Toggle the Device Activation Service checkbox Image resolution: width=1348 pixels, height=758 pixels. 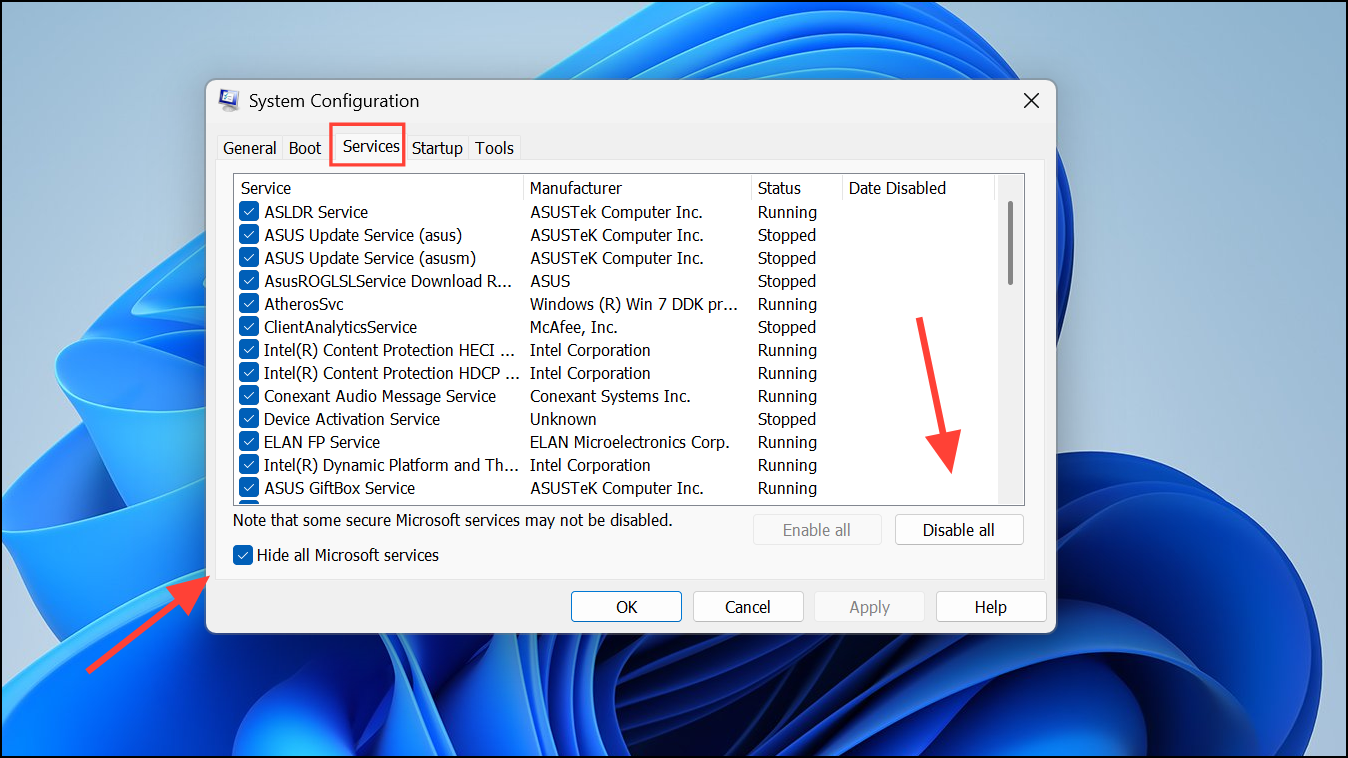click(248, 418)
